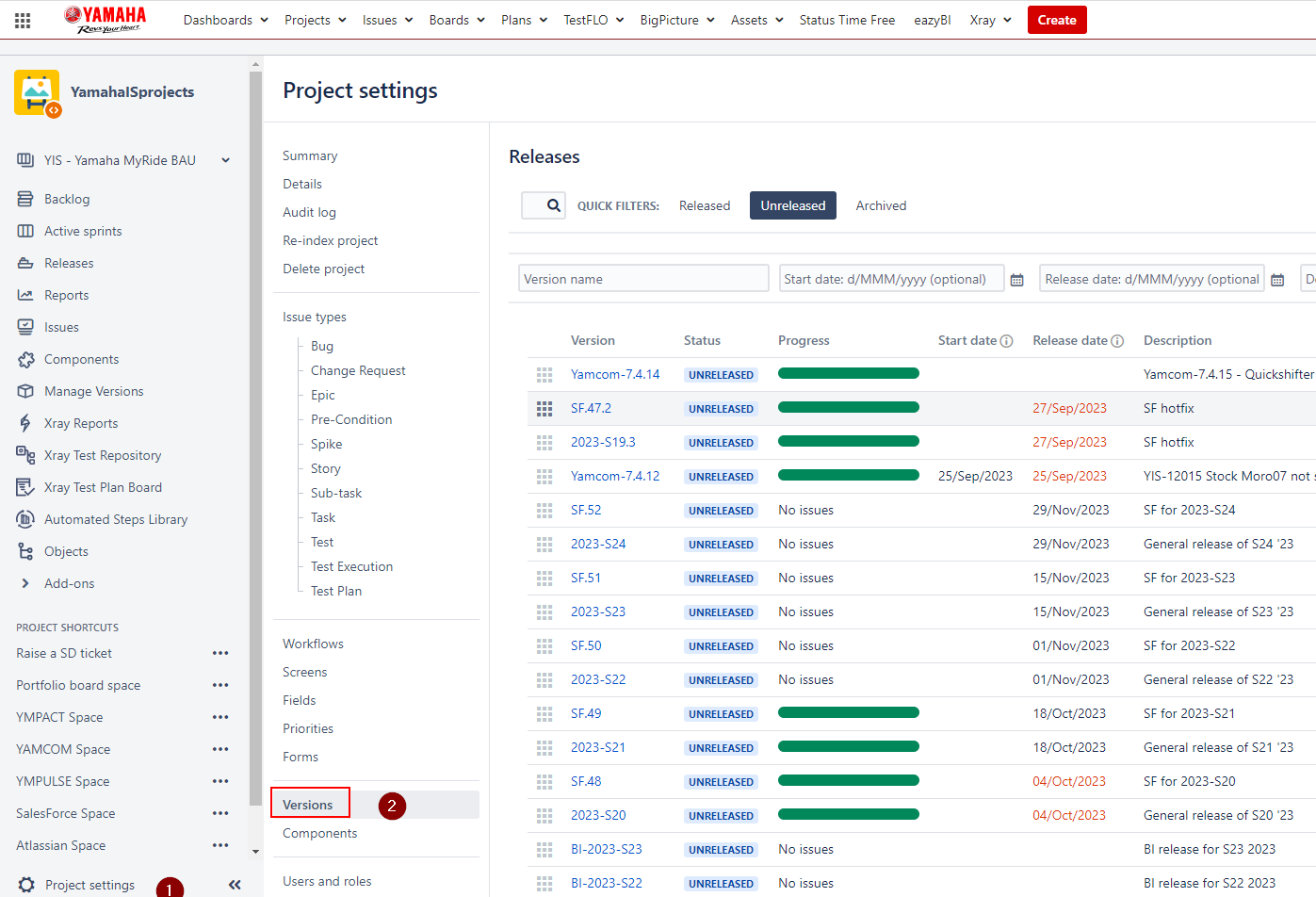Open Releases in the left sidebar
This screenshot has width=1316, height=897.
click(x=69, y=263)
